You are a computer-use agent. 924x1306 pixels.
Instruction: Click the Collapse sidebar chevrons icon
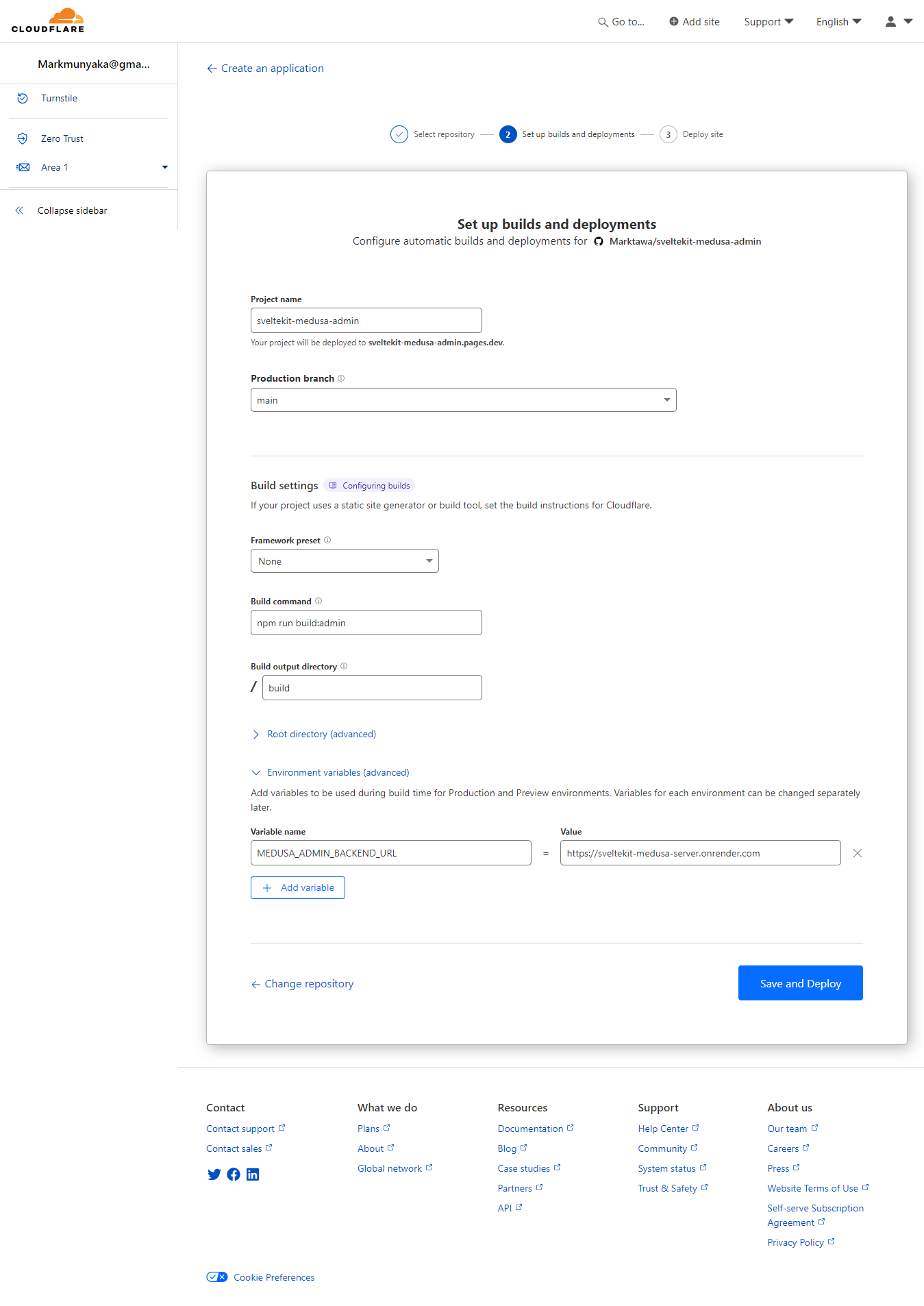[x=19, y=210]
